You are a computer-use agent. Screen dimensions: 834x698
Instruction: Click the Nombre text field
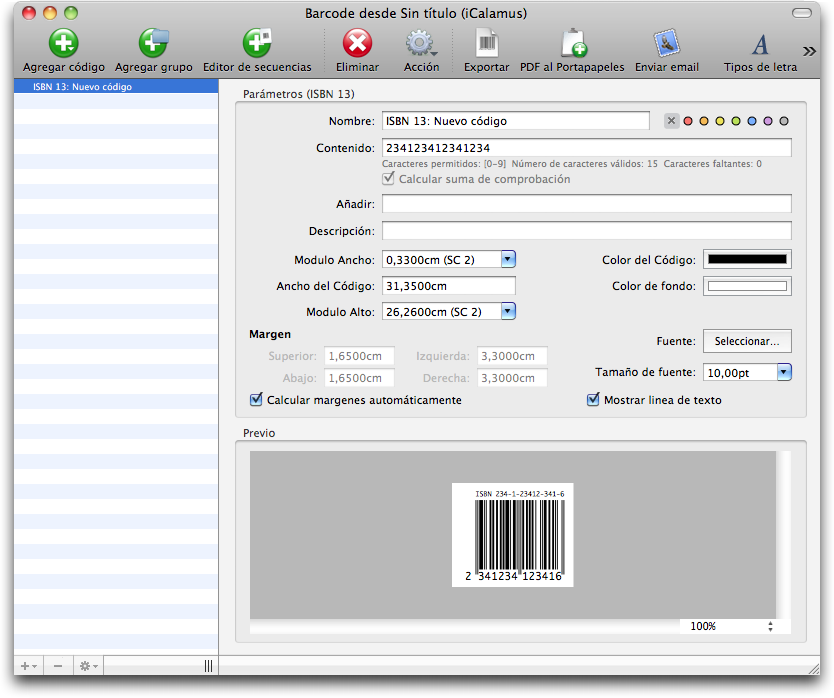pyautogui.click(x=515, y=121)
